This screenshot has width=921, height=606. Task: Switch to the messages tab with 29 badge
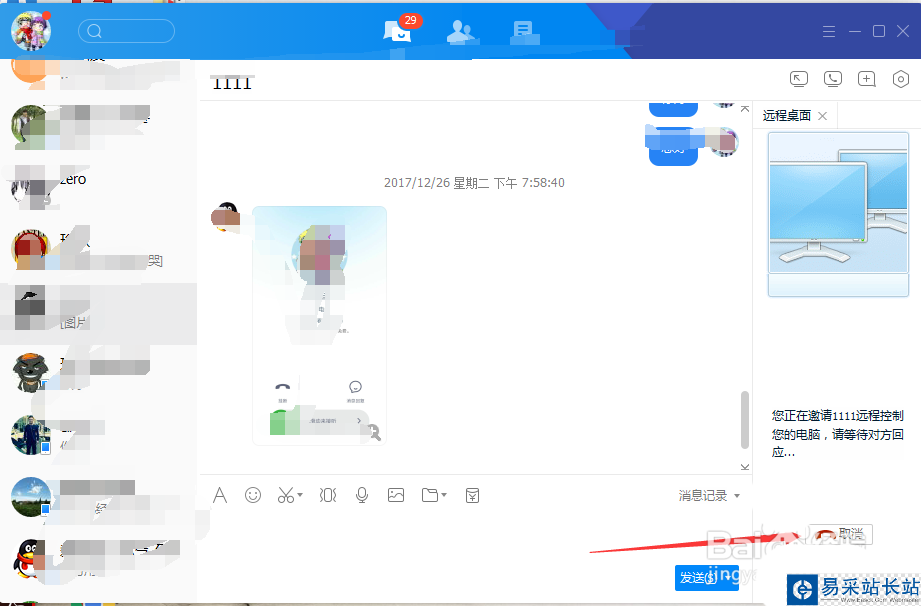pos(397,32)
